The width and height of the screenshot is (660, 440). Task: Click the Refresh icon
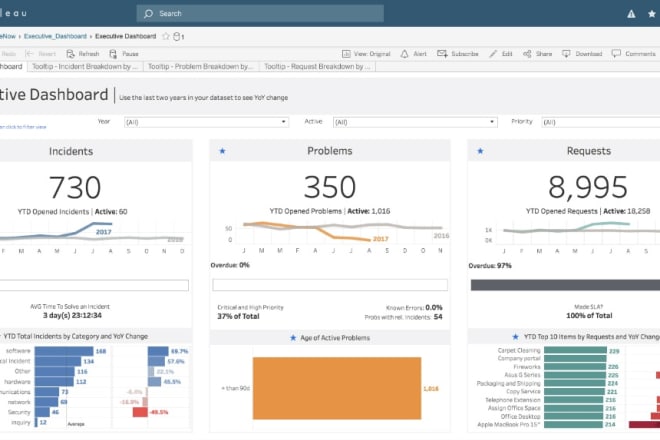[x=70, y=53]
